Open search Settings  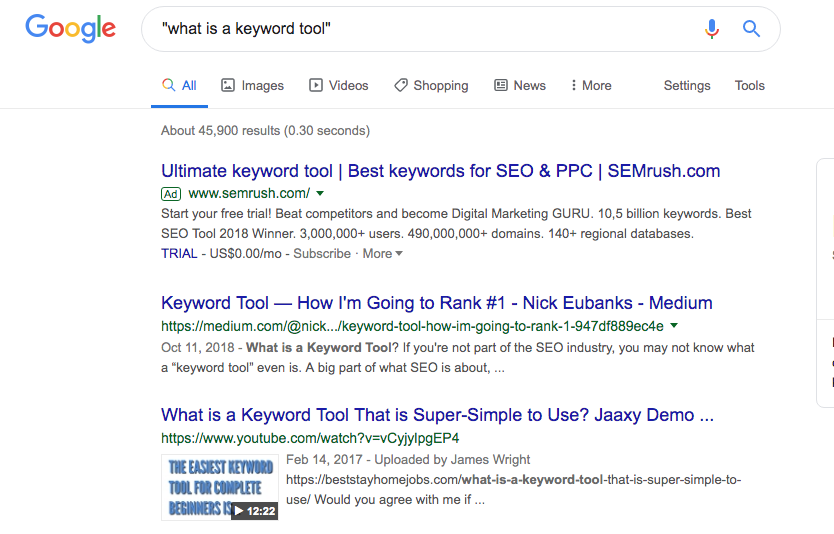(687, 86)
